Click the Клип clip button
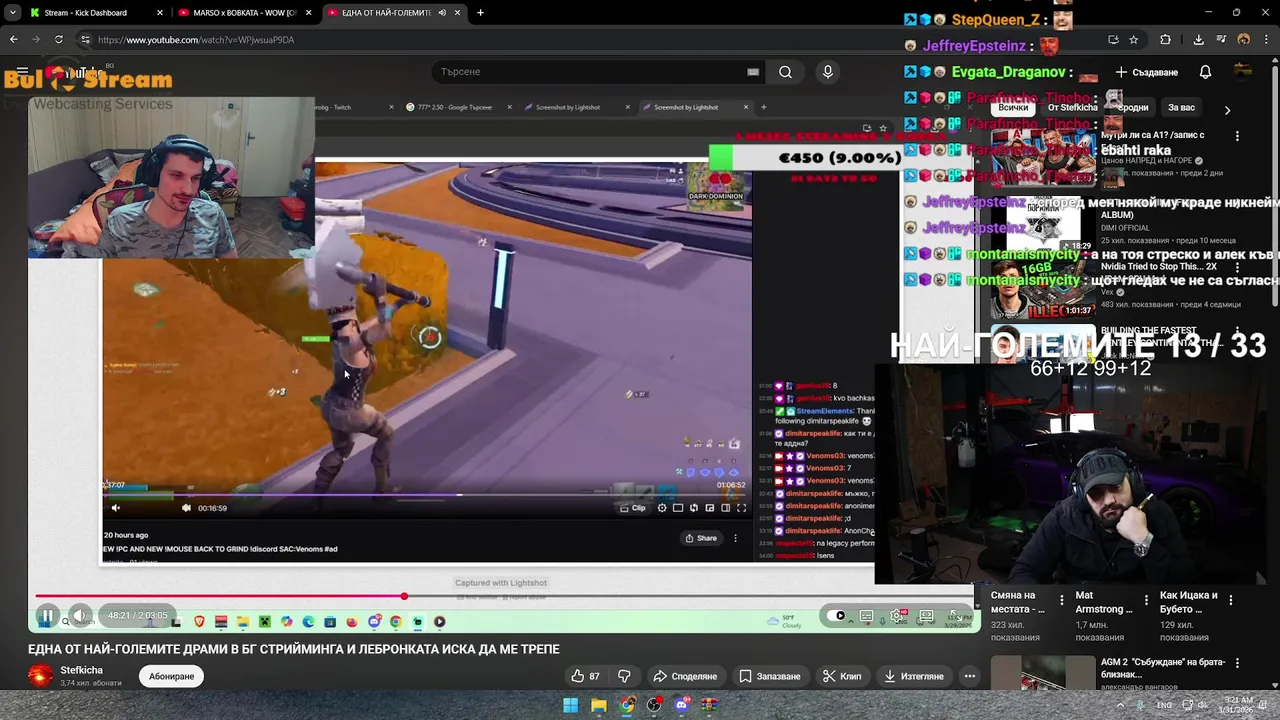 [842, 676]
